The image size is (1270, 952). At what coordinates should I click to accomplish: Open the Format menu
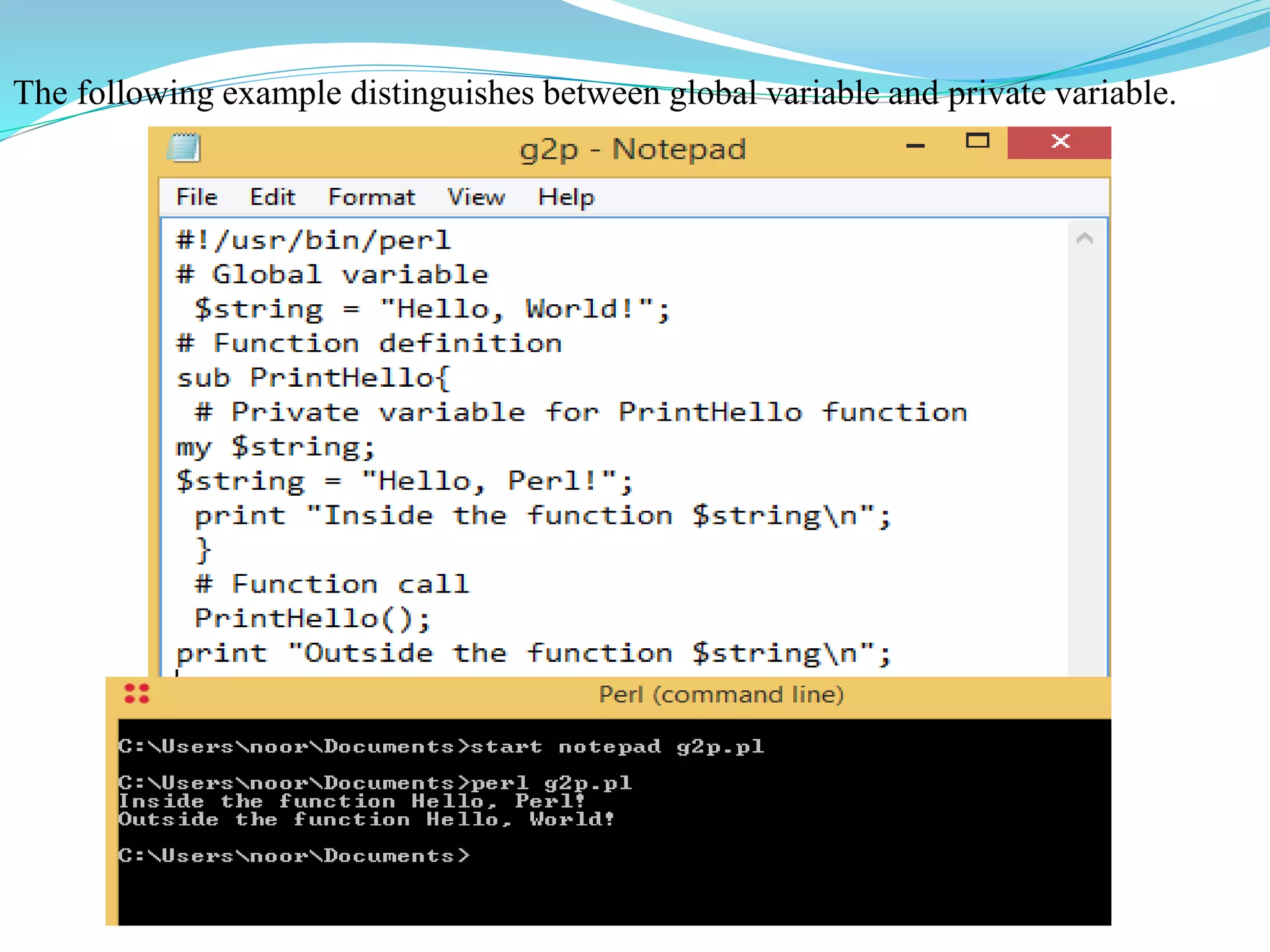point(371,198)
